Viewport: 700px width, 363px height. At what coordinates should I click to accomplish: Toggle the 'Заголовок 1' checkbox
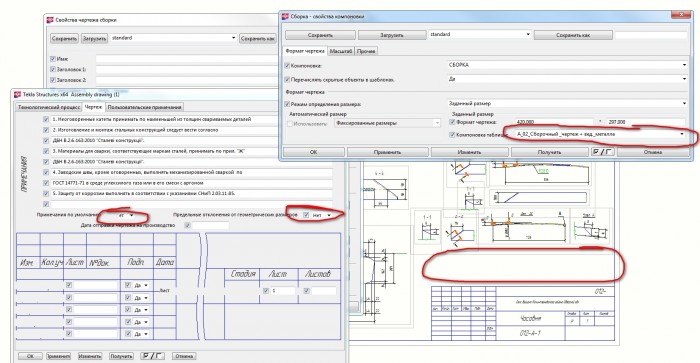click(x=53, y=69)
